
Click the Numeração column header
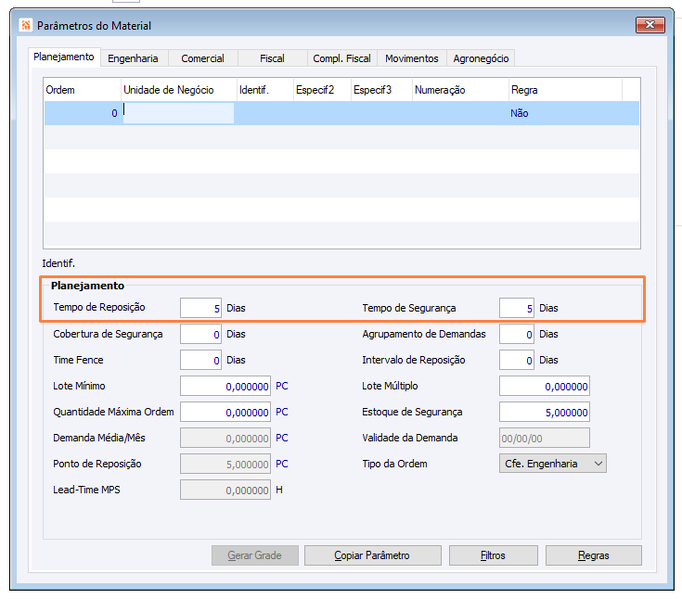pos(460,90)
